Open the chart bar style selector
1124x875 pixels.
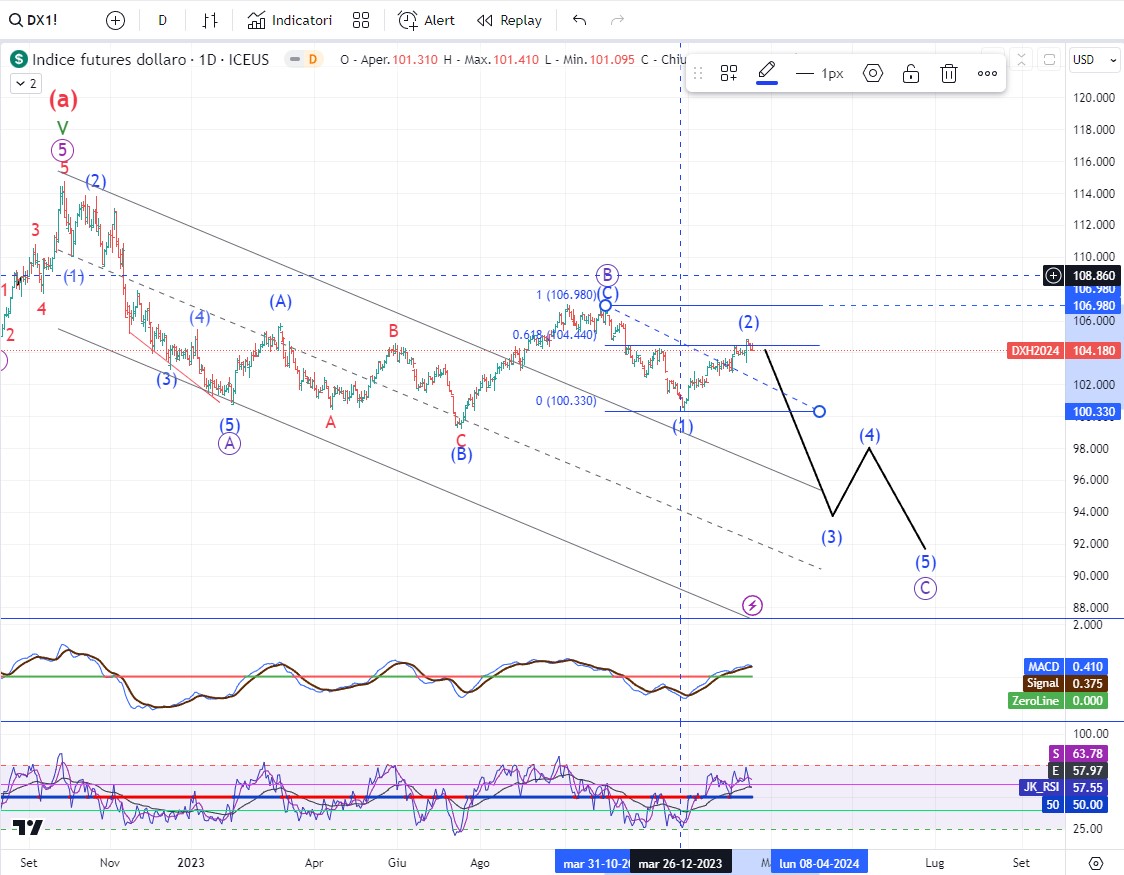(x=209, y=20)
